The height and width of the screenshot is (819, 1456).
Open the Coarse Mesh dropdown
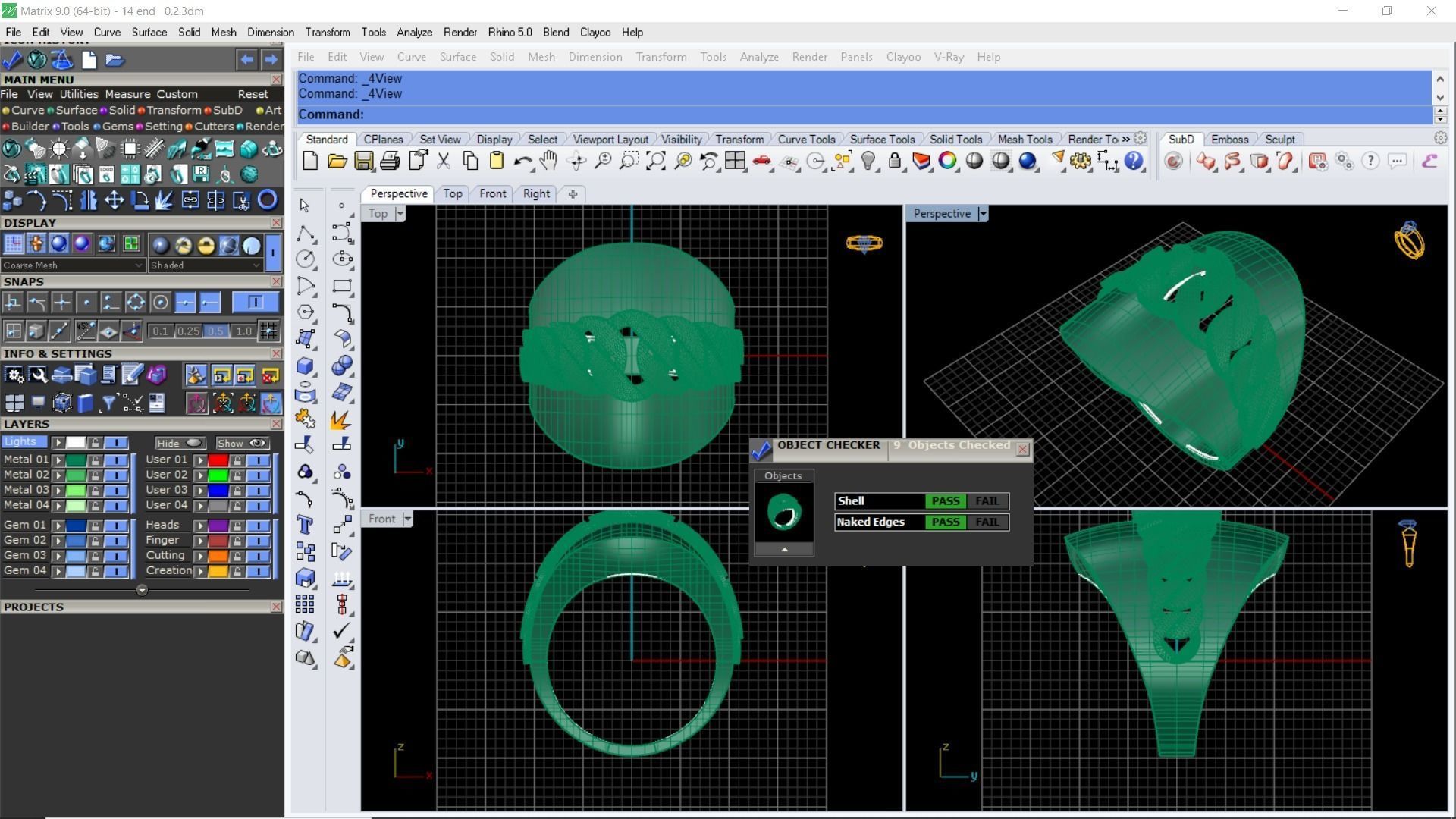tap(73, 265)
